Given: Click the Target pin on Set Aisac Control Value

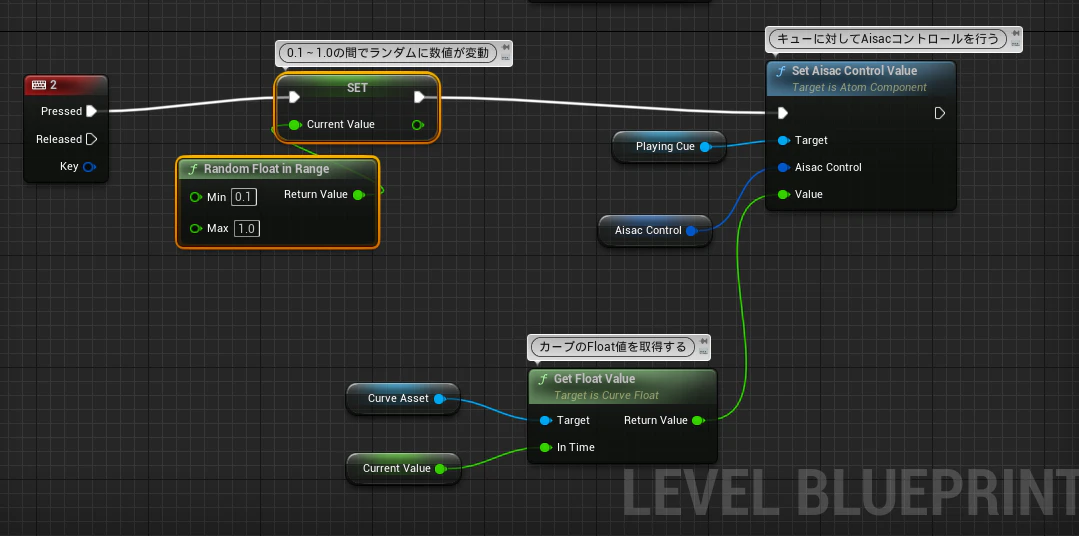Looking at the screenshot, I should 783,140.
